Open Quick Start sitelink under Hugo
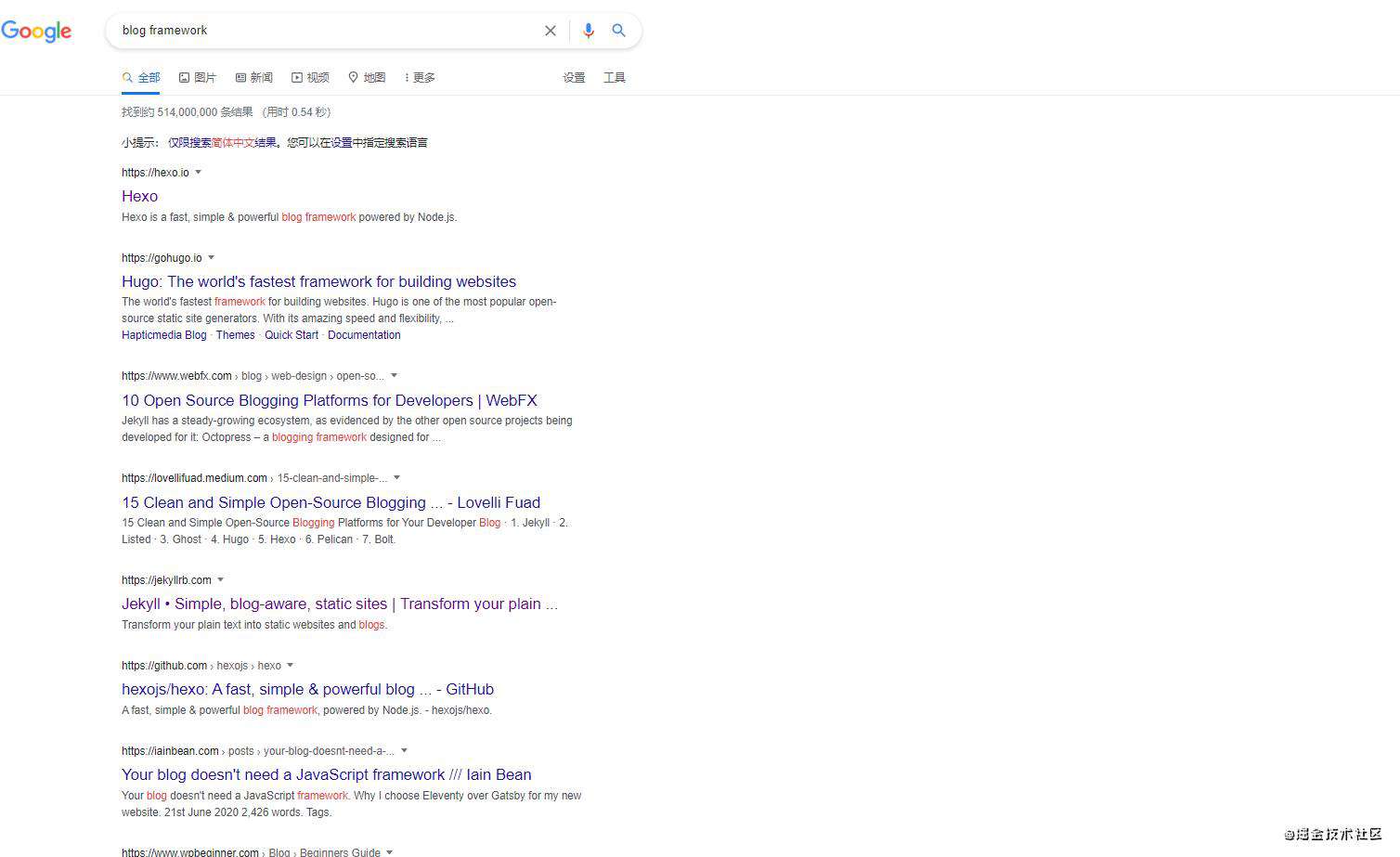Viewport: 1400px width, 857px height. tap(292, 335)
